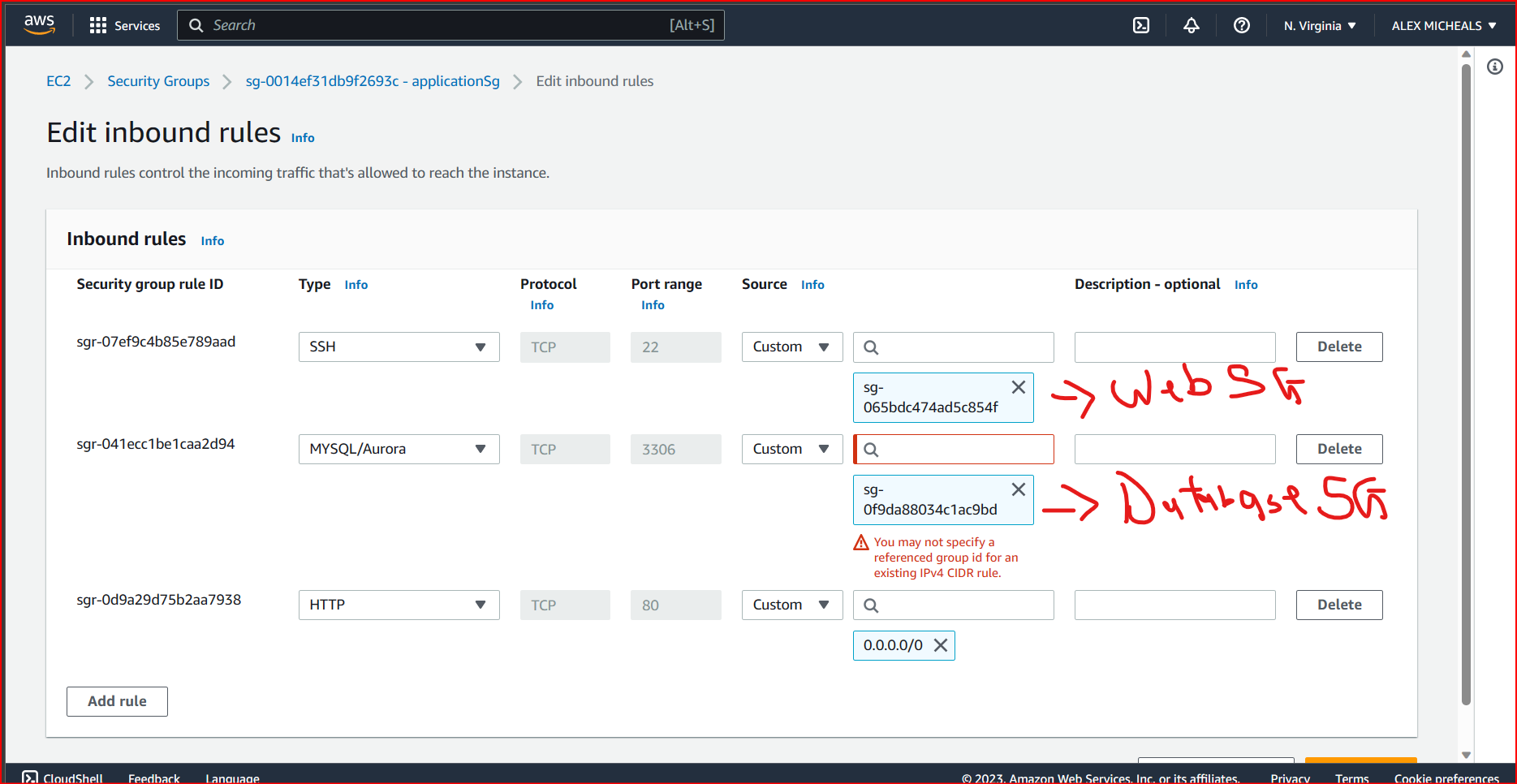
Task: Click the info icon on the right edge
Action: point(1495,67)
